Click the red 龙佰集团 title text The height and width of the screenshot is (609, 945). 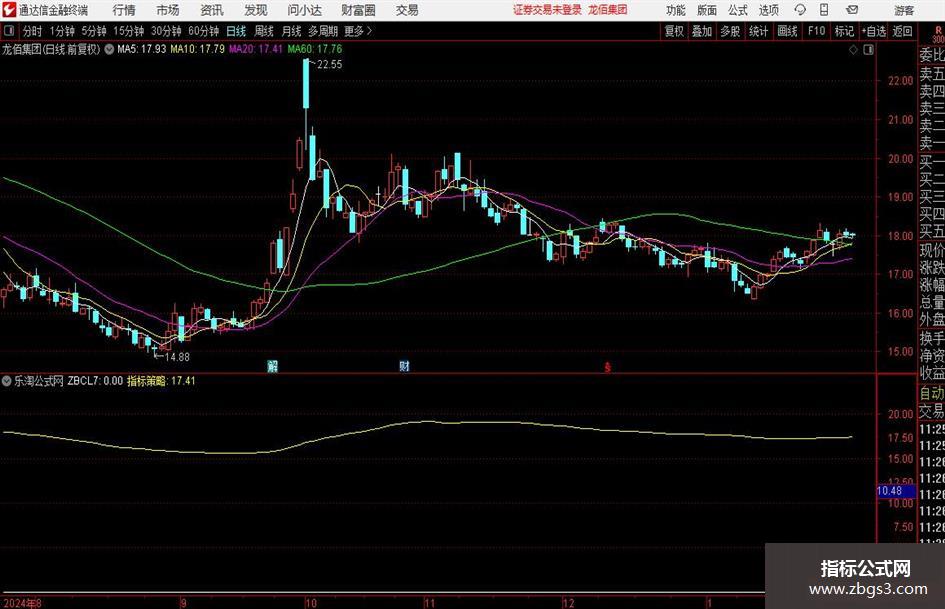point(608,10)
